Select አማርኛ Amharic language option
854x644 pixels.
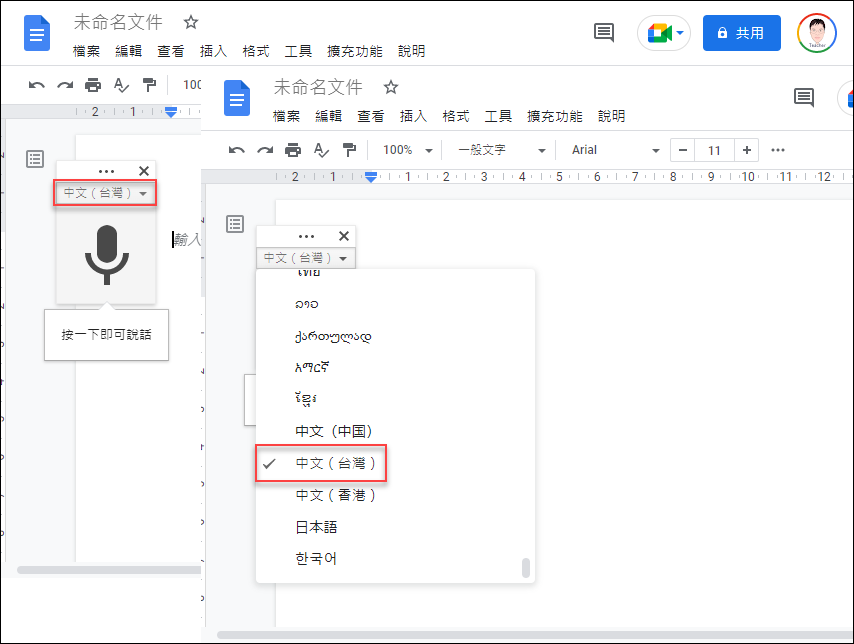click(395, 368)
